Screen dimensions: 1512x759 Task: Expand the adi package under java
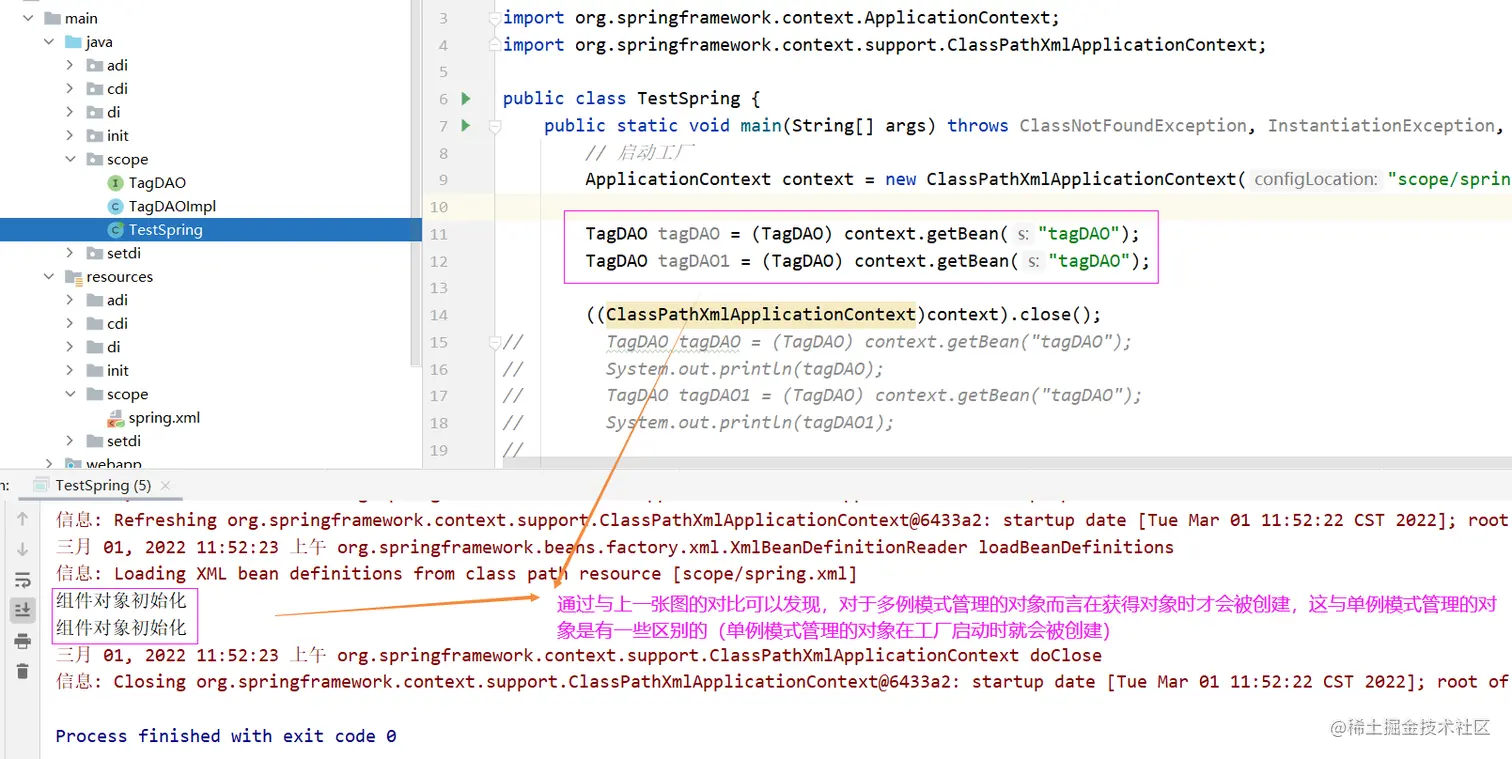pos(70,65)
